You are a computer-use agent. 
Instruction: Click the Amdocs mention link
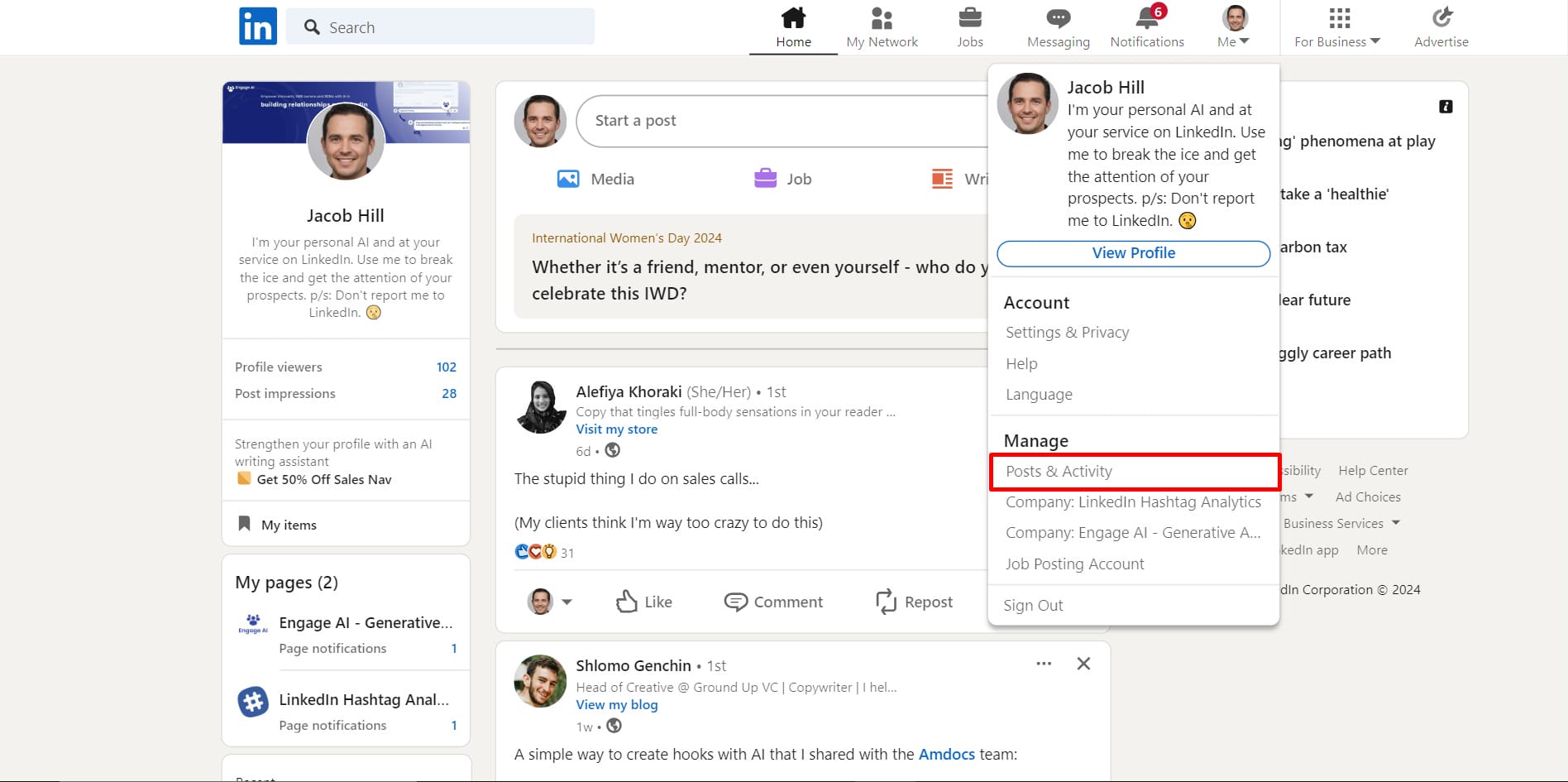[x=946, y=754]
